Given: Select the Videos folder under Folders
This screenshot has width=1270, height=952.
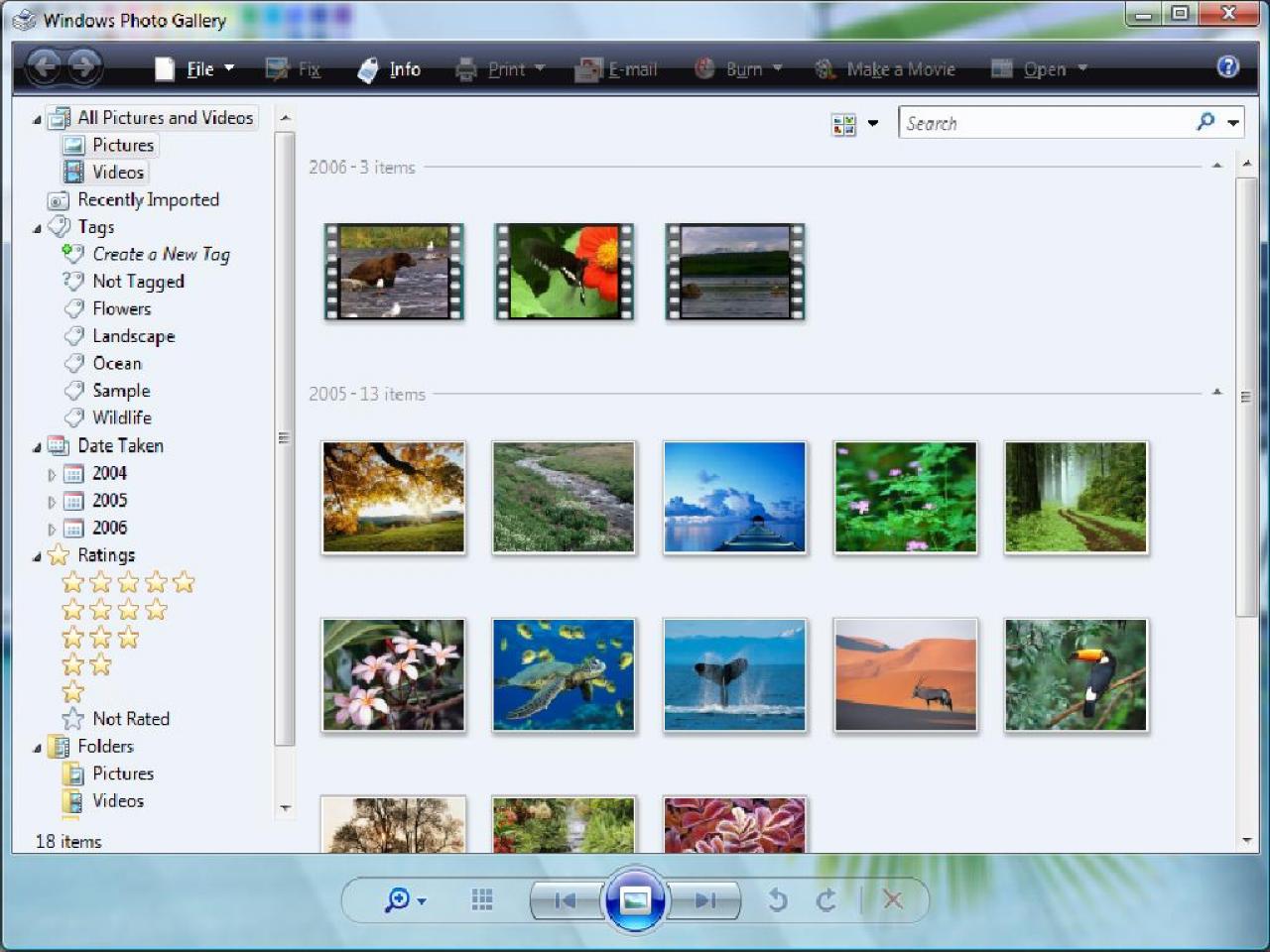Looking at the screenshot, I should tap(103, 800).
